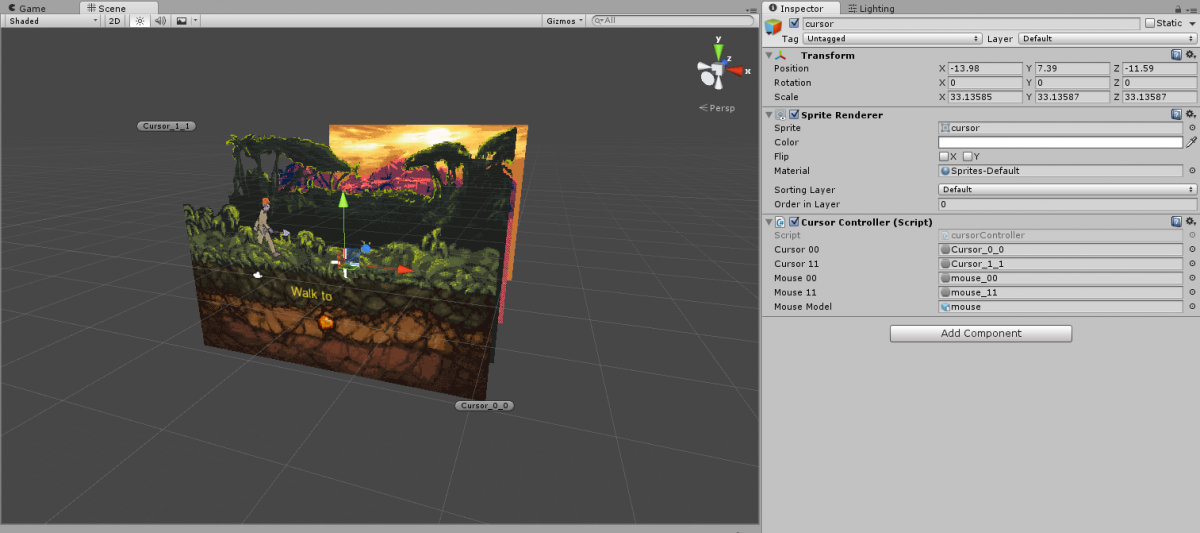Disable the Sprite Renderer component checkbox
The height and width of the screenshot is (533, 1200).
tap(794, 115)
